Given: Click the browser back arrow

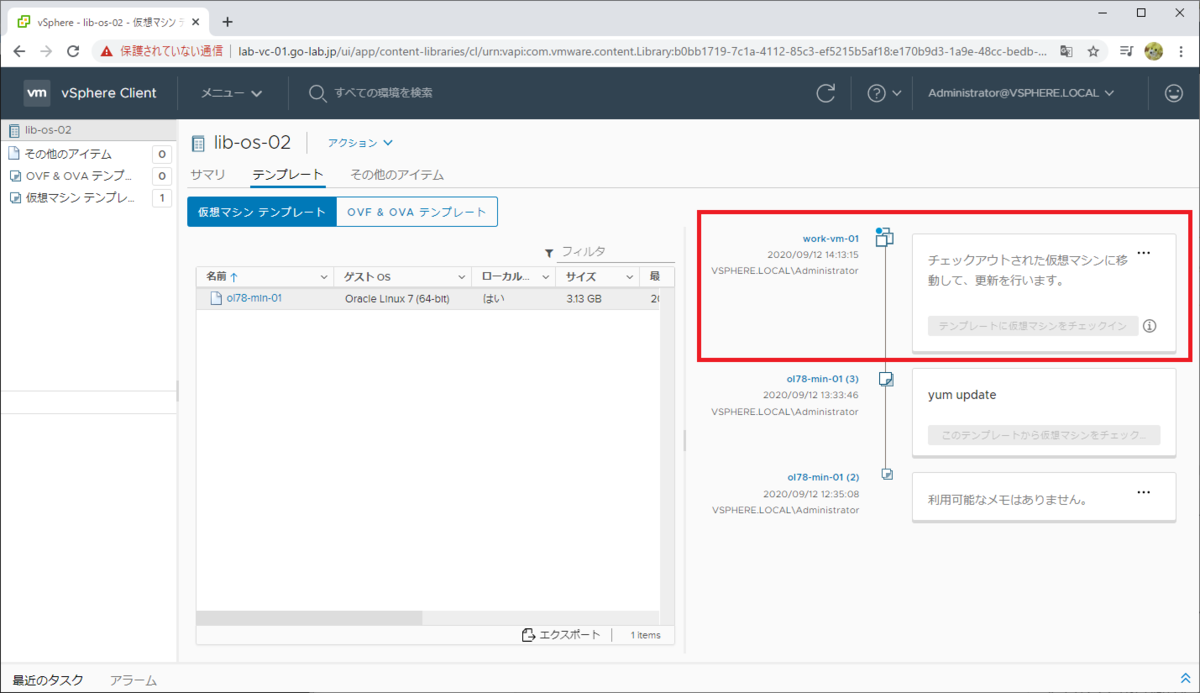Looking at the screenshot, I should [20, 51].
